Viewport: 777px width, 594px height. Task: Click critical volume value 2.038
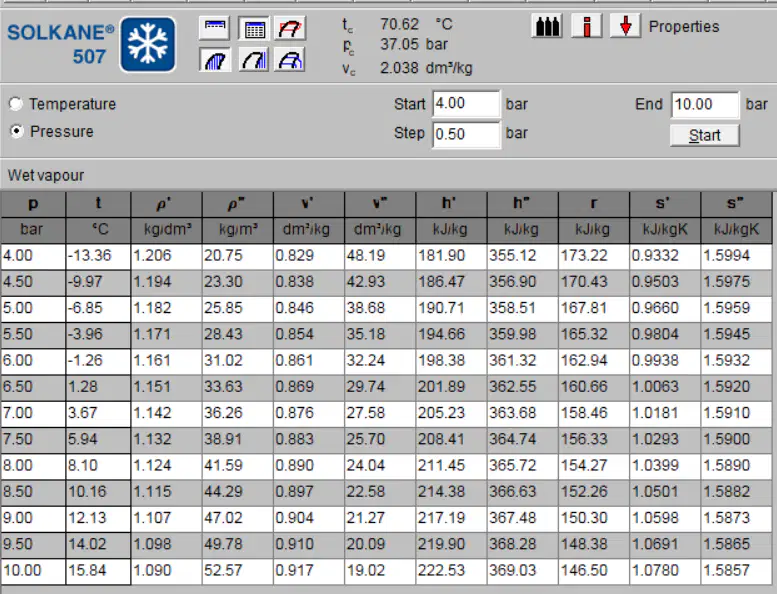pos(399,68)
